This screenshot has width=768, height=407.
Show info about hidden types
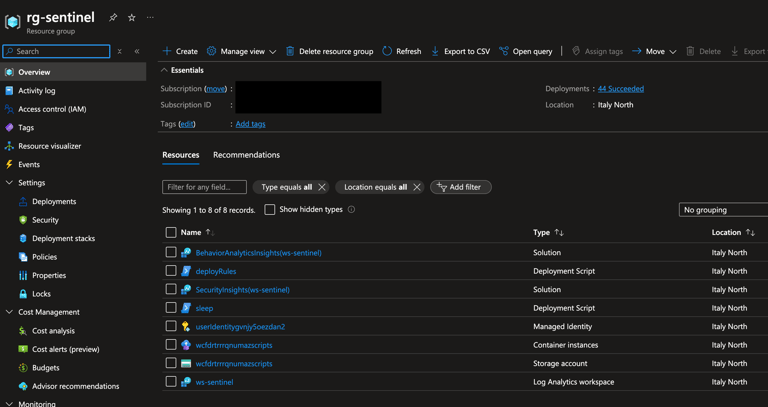pyautogui.click(x=351, y=210)
